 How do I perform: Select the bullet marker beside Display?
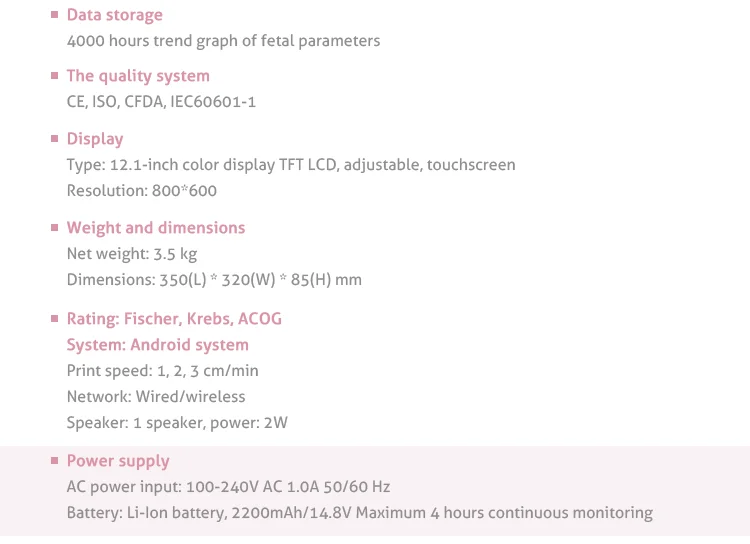pos(54,139)
